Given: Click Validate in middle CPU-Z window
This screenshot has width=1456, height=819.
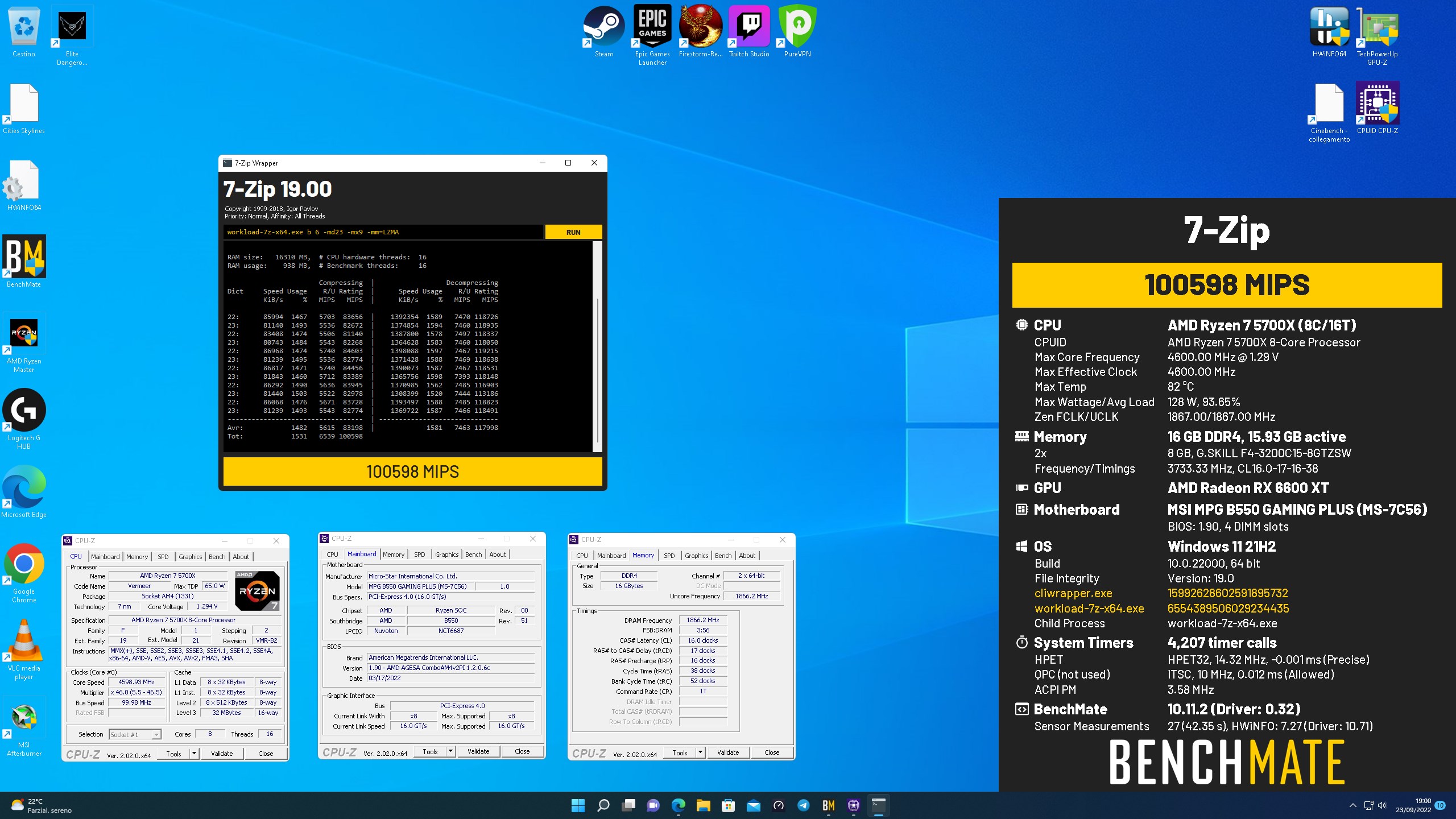Looking at the screenshot, I should 478,751.
